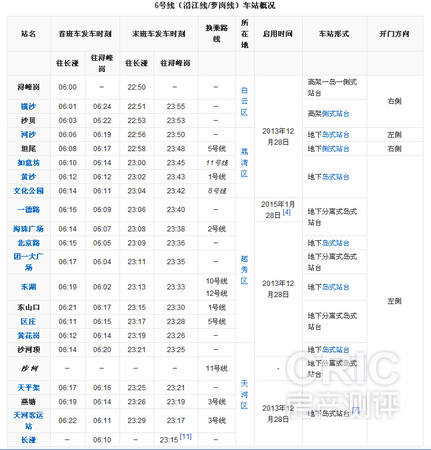
Task: Select the 23:53 time in the 沙贝 row
Action: pos(176,120)
